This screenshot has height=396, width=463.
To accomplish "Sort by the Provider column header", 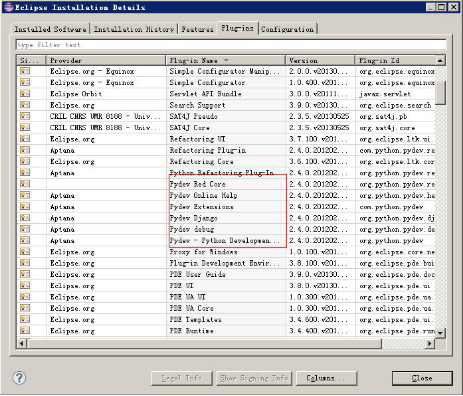I will click(x=106, y=60).
